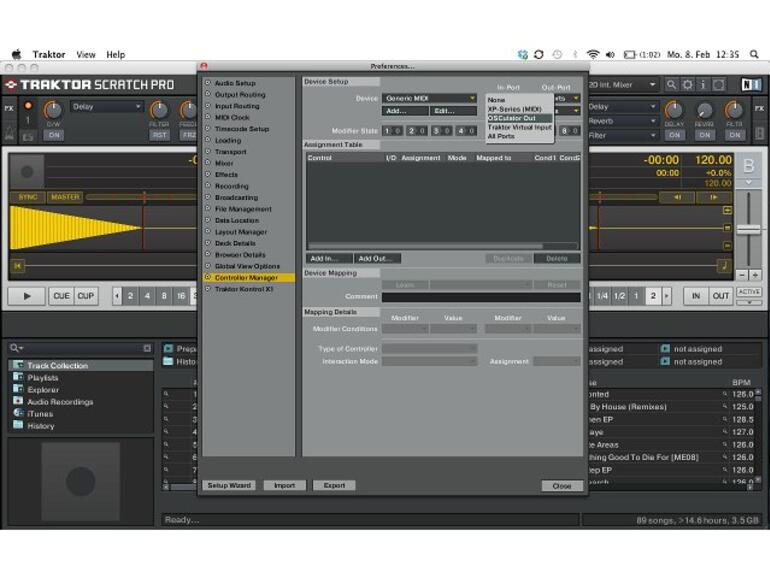Open the Wi-Fi status menu
This screenshot has height=578, width=770.
593,55
